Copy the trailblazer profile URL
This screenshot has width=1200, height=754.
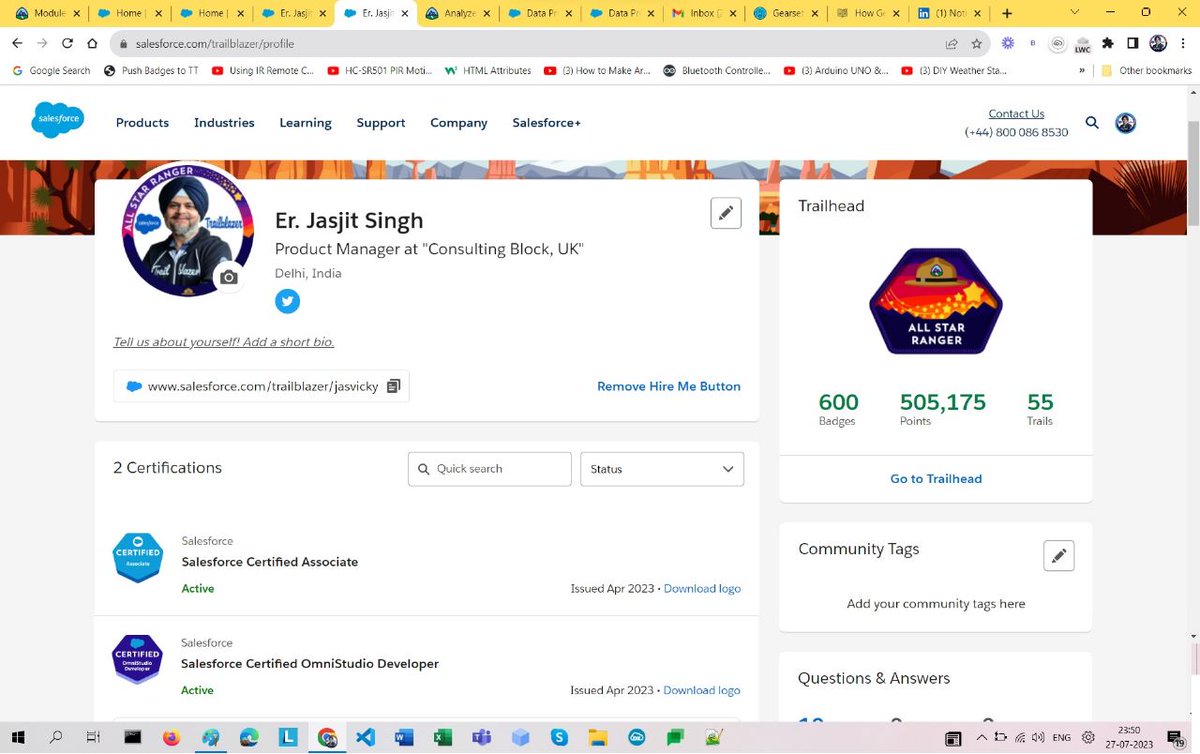tap(394, 386)
